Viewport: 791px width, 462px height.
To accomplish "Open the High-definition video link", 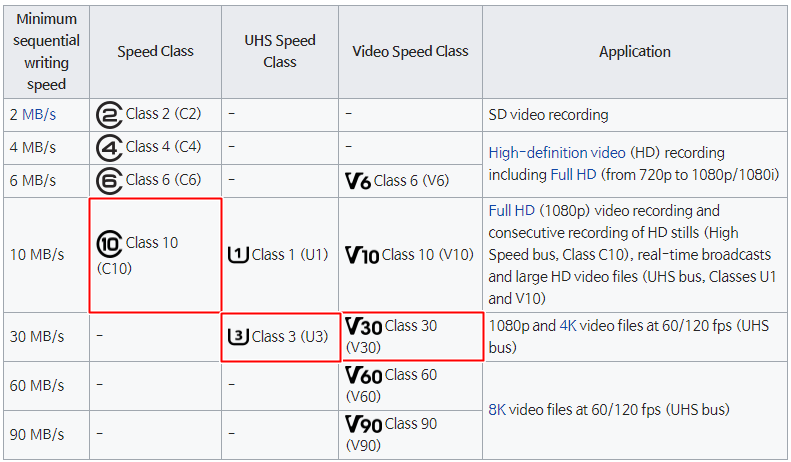I will (557, 152).
